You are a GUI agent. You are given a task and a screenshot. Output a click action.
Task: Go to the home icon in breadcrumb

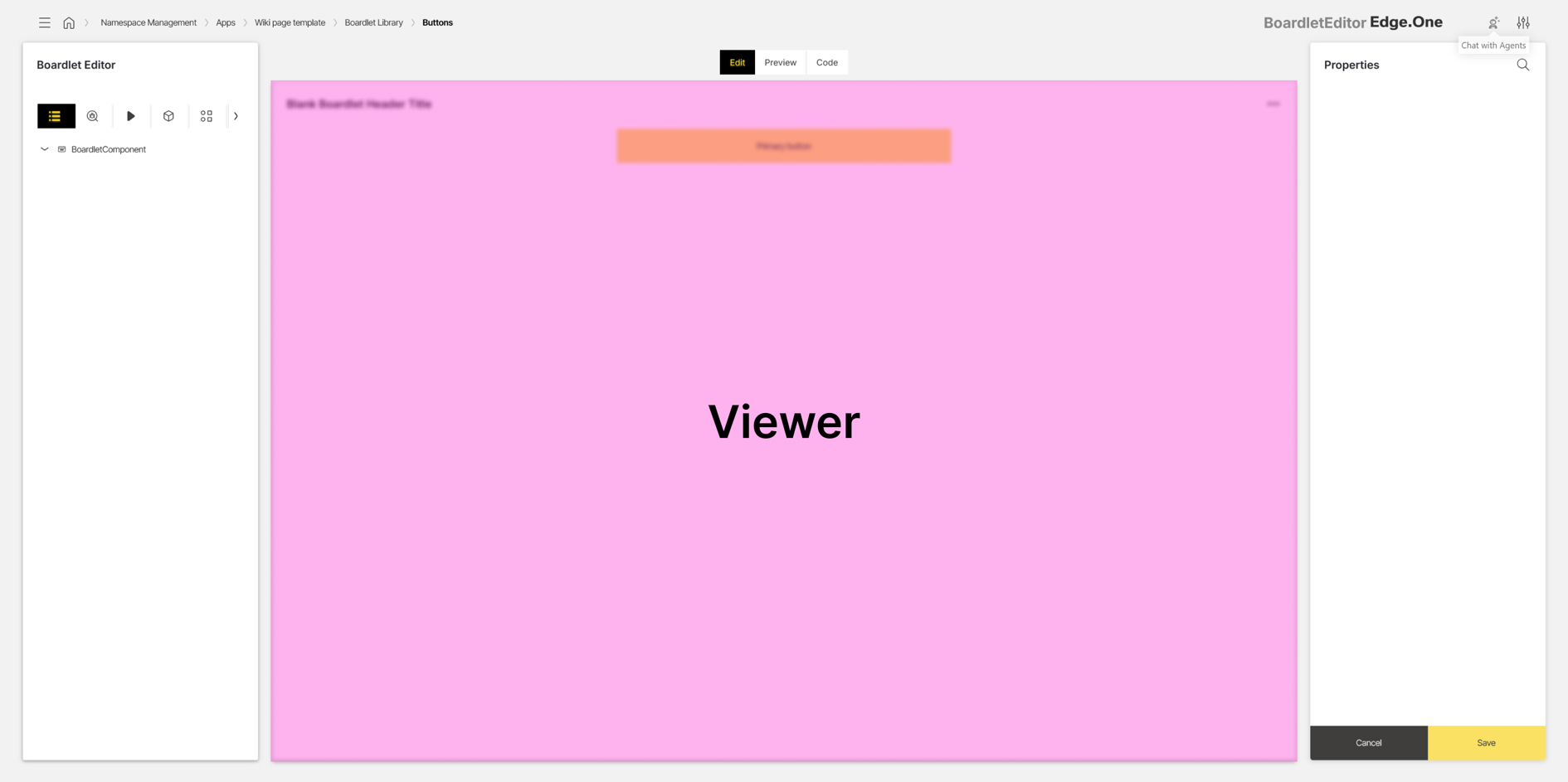click(x=69, y=23)
